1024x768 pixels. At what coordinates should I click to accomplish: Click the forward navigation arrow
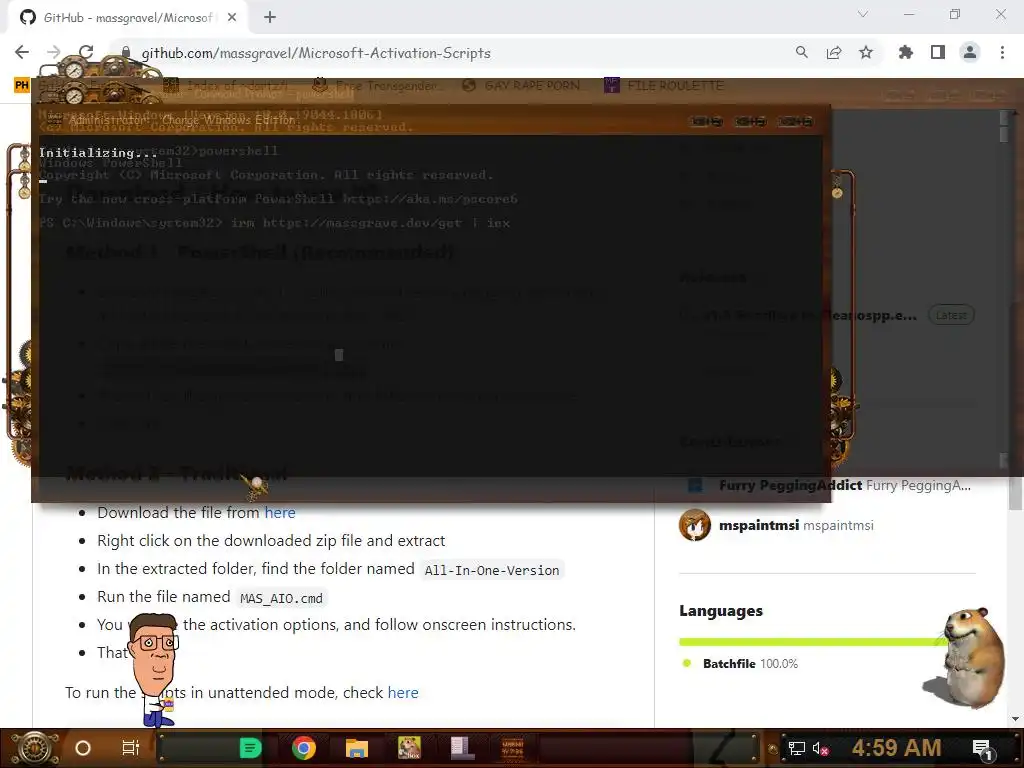(54, 52)
